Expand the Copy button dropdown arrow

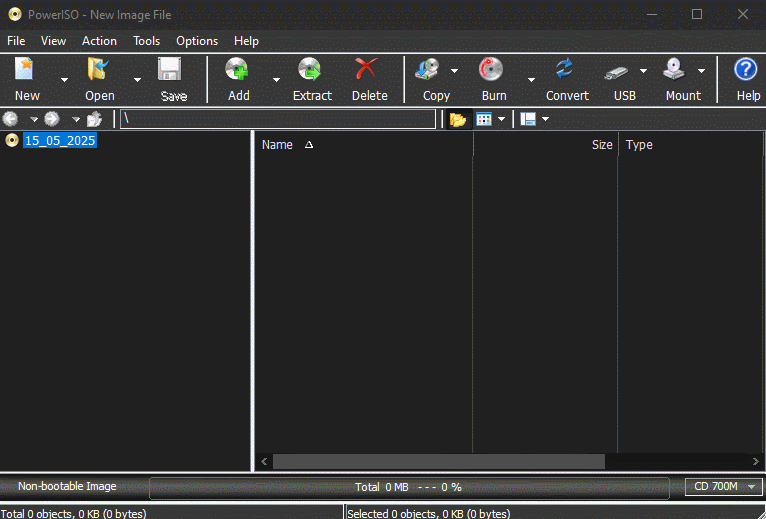pyautogui.click(x=454, y=71)
